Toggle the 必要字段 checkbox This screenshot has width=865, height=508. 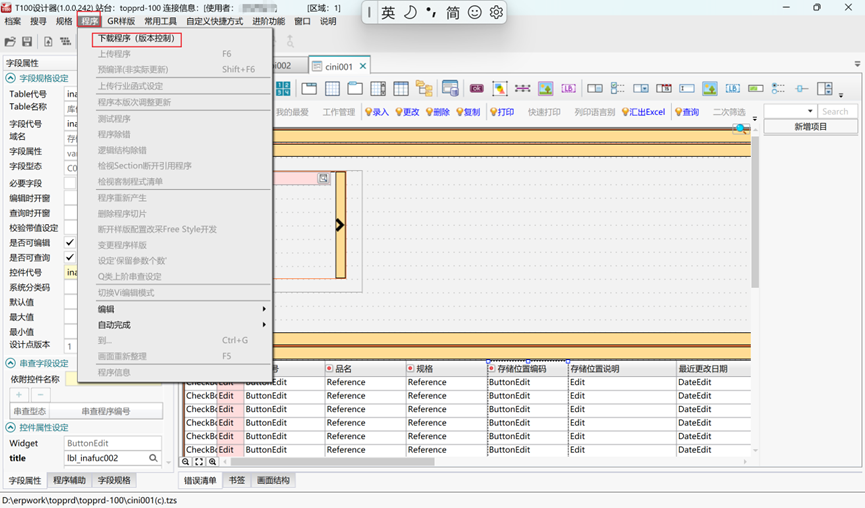pyautogui.click(x=70, y=183)
